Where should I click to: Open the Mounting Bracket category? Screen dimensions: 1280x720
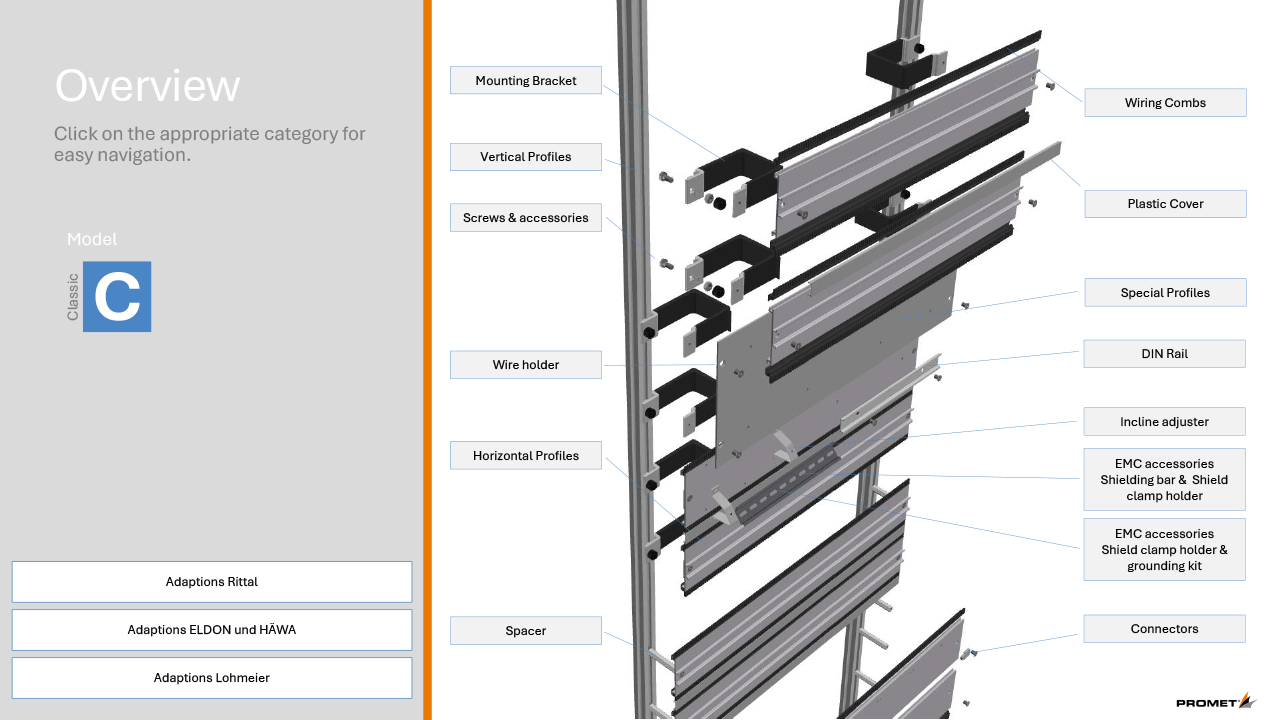[x=526, y=81]
